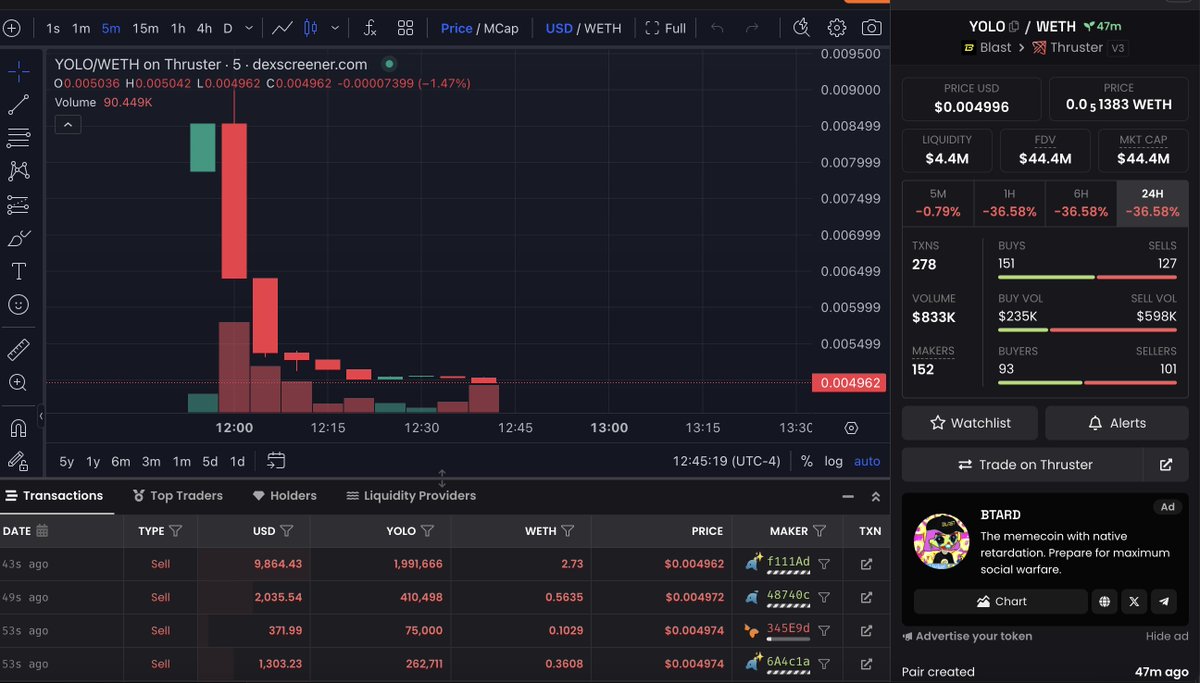The width and height of the screenshot is (1200, 683).
Task: Open the chart layout grid selector
Action: (405, 28)
